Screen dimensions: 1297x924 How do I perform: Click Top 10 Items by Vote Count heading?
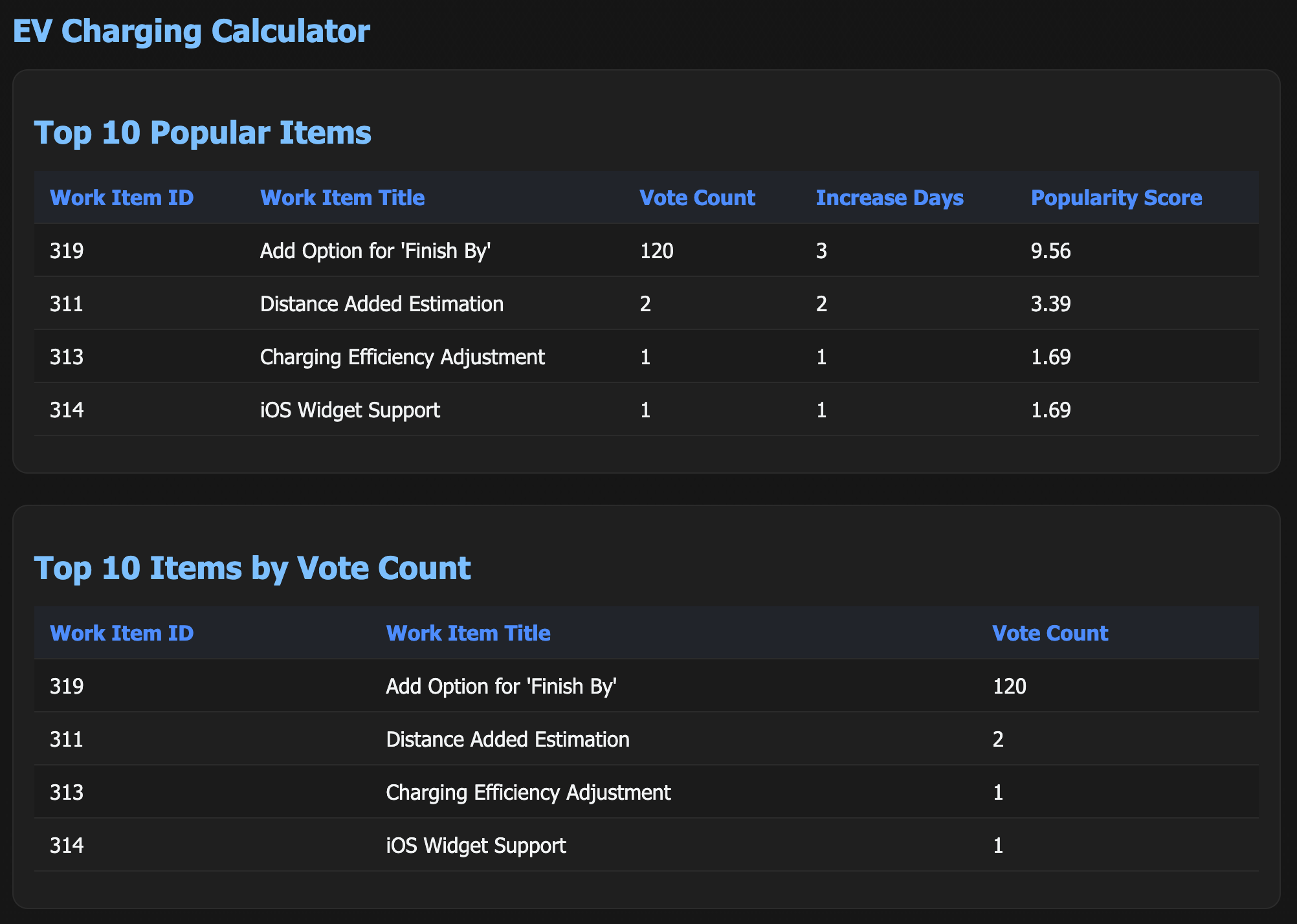(252, 568)
